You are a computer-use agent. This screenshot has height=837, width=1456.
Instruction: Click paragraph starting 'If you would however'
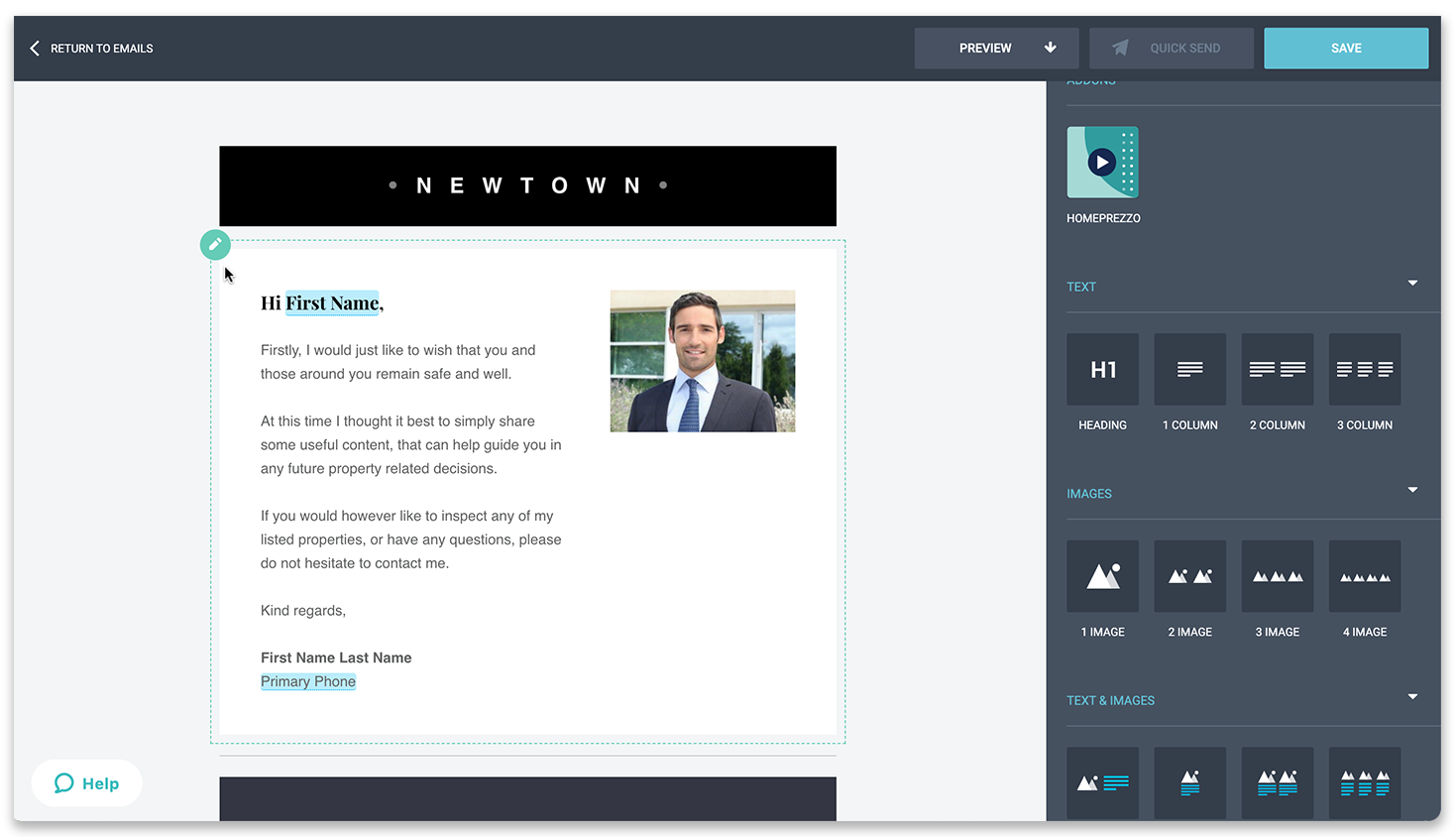tap(411, 539)
